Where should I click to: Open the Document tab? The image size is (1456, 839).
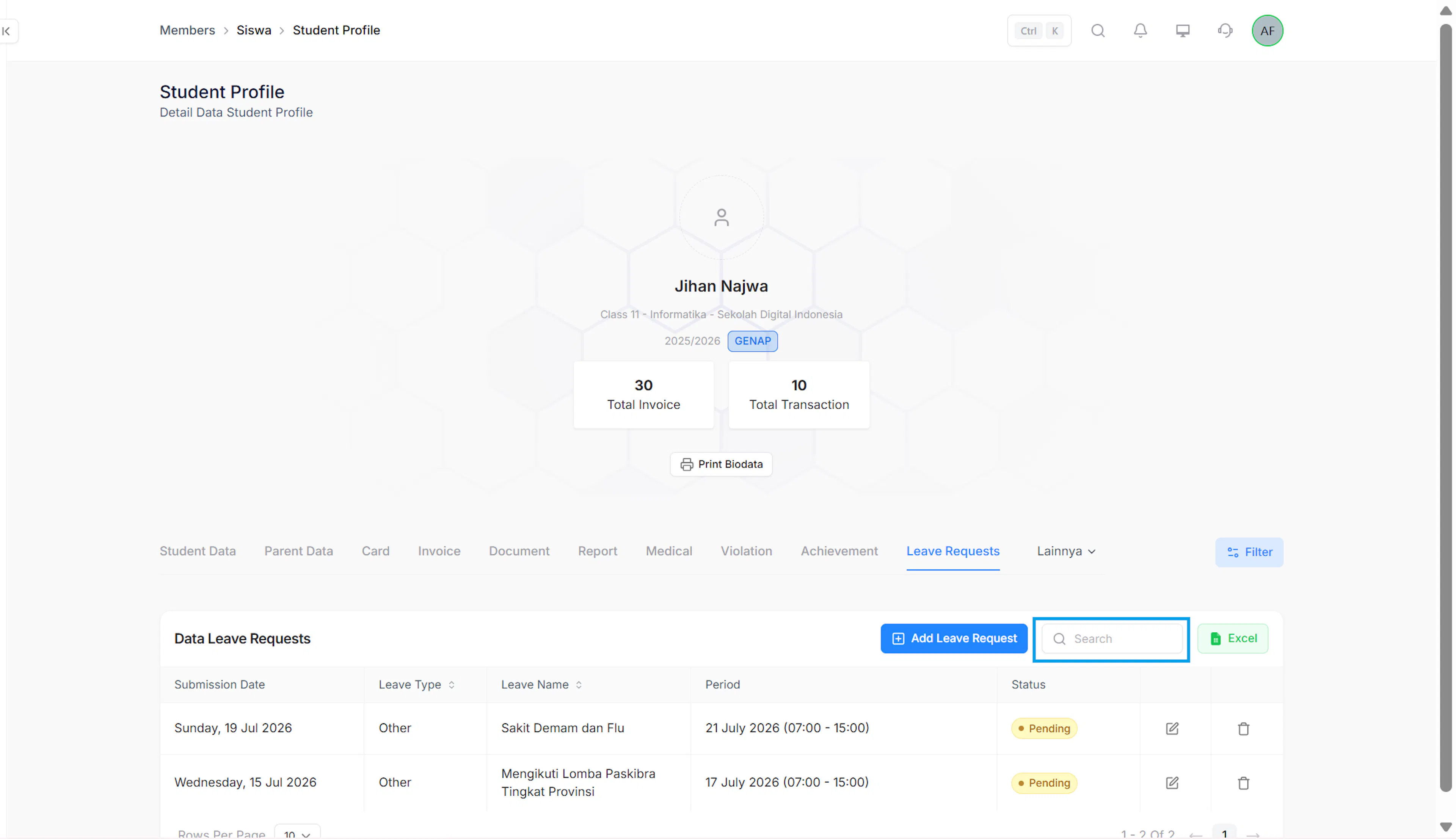[519, 551]
